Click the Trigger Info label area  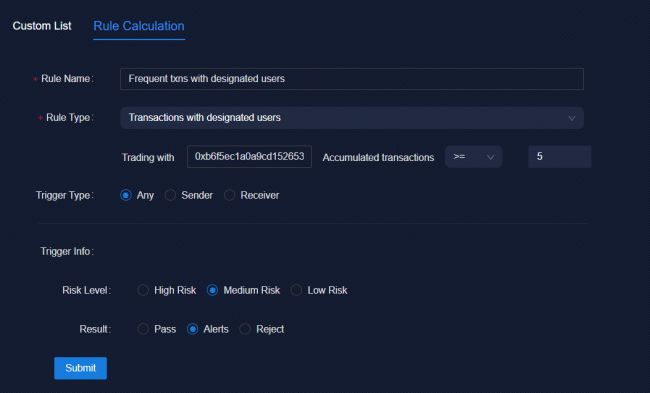(x=67, y=251)
